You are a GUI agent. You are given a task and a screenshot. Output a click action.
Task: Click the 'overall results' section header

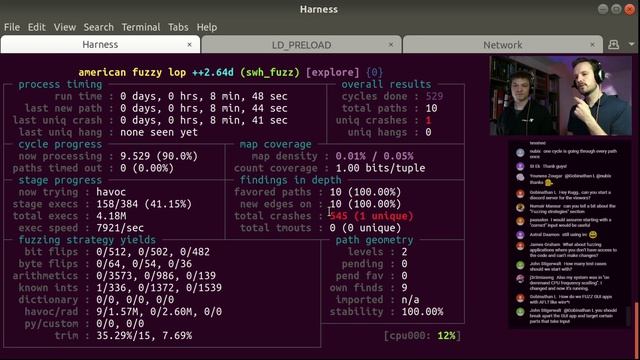[386, 84]
